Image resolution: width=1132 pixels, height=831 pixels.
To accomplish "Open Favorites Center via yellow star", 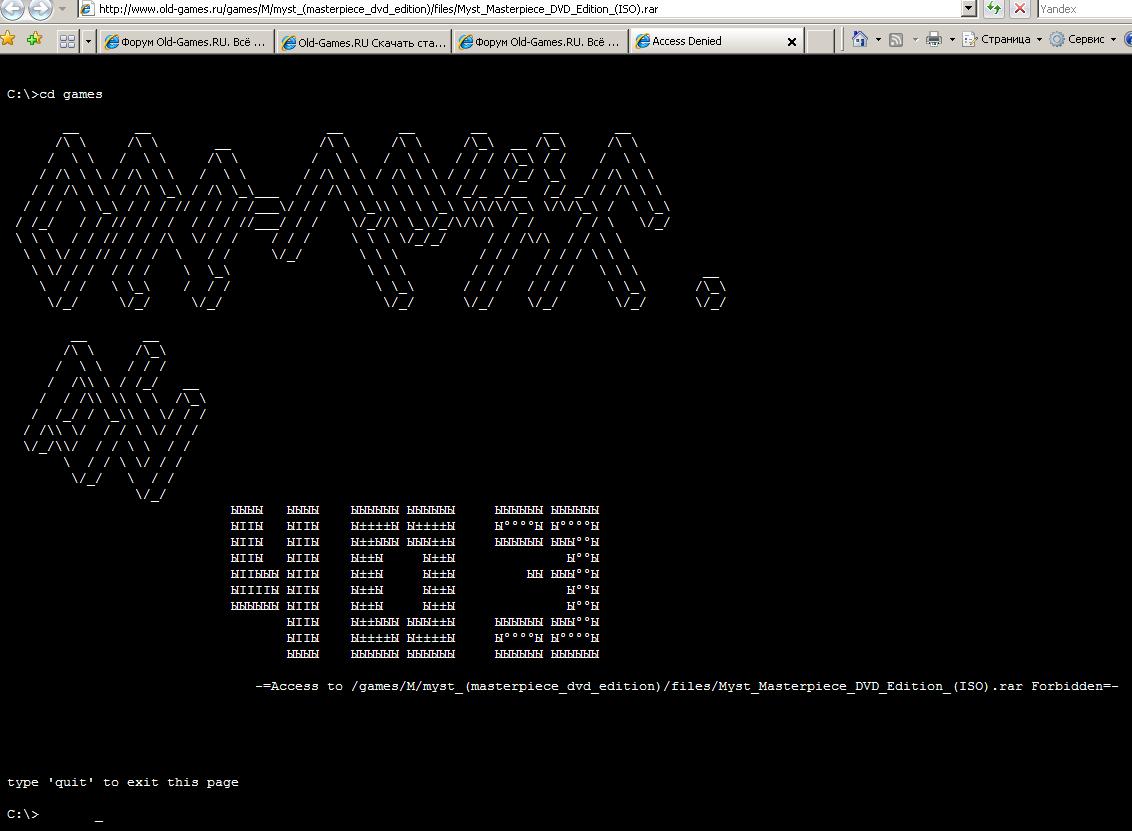I will (x=9, y=39).
